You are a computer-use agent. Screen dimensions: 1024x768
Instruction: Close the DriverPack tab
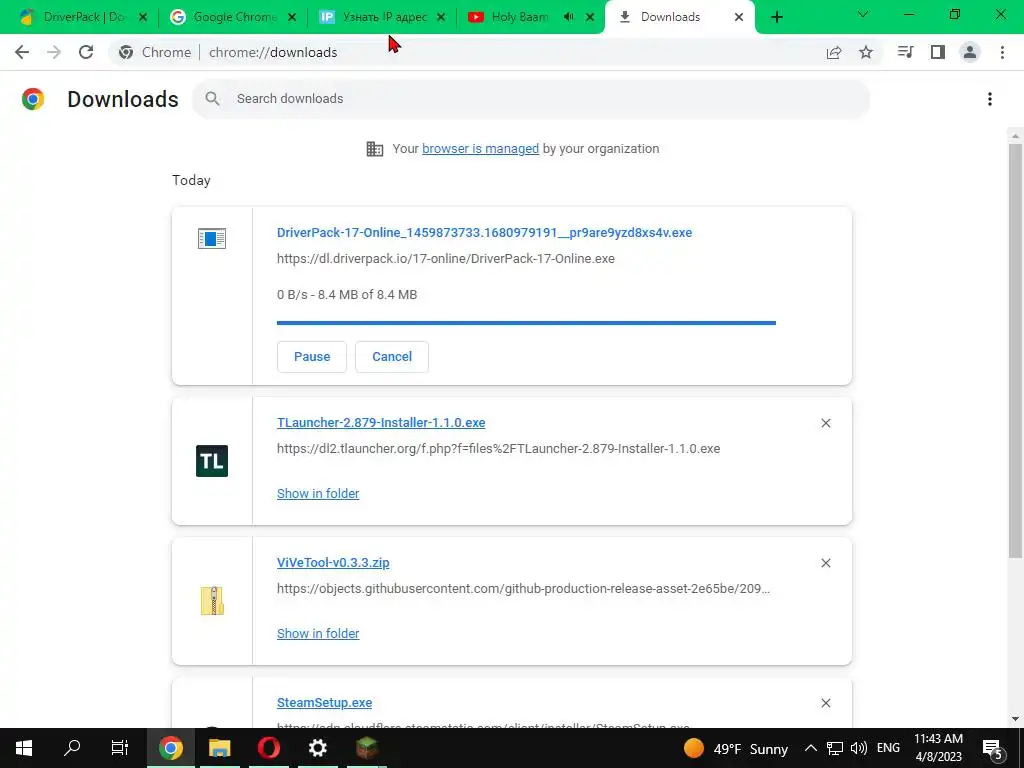(x=143, y=17)
